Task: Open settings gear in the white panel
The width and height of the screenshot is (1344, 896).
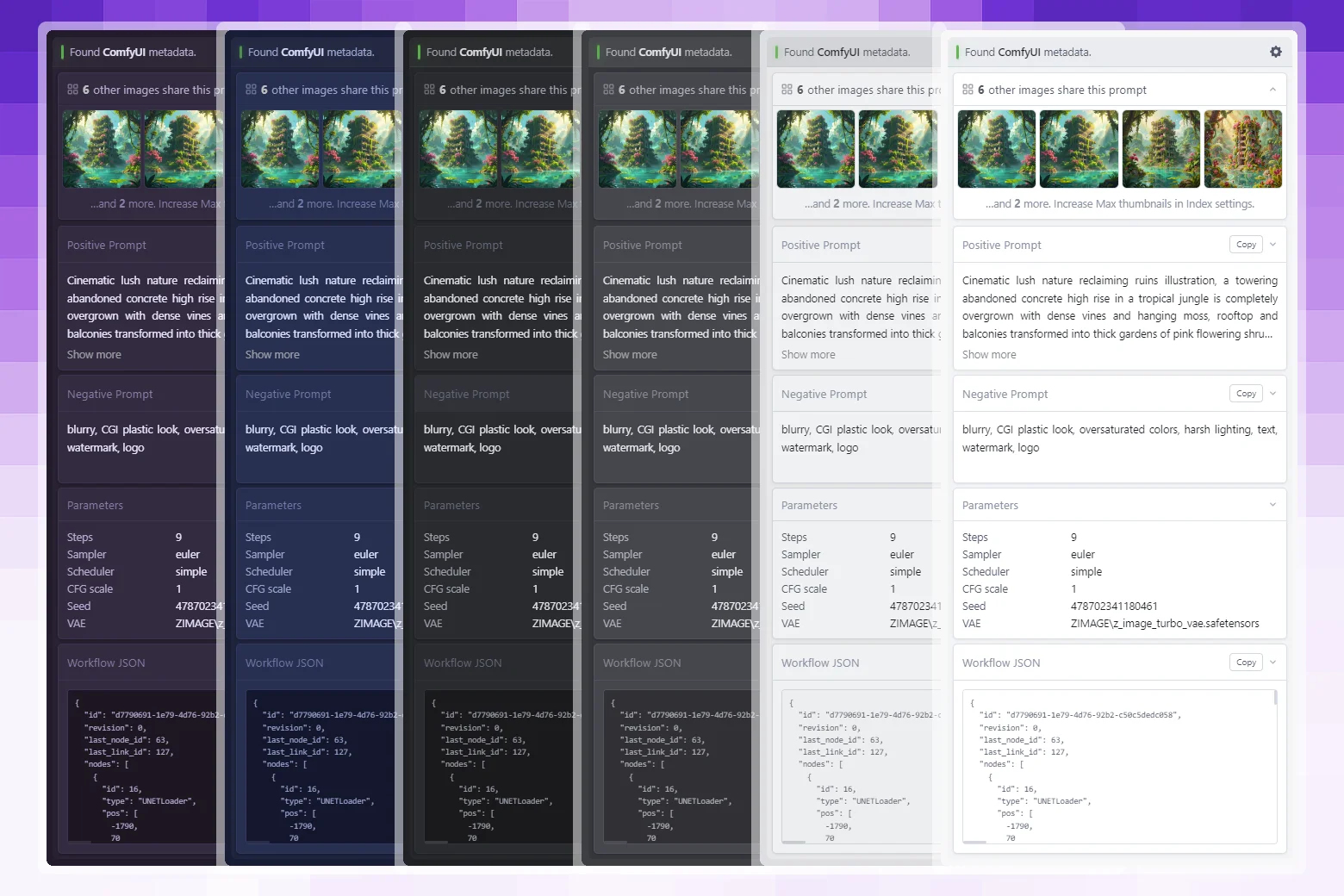Action: point(1275,52)
